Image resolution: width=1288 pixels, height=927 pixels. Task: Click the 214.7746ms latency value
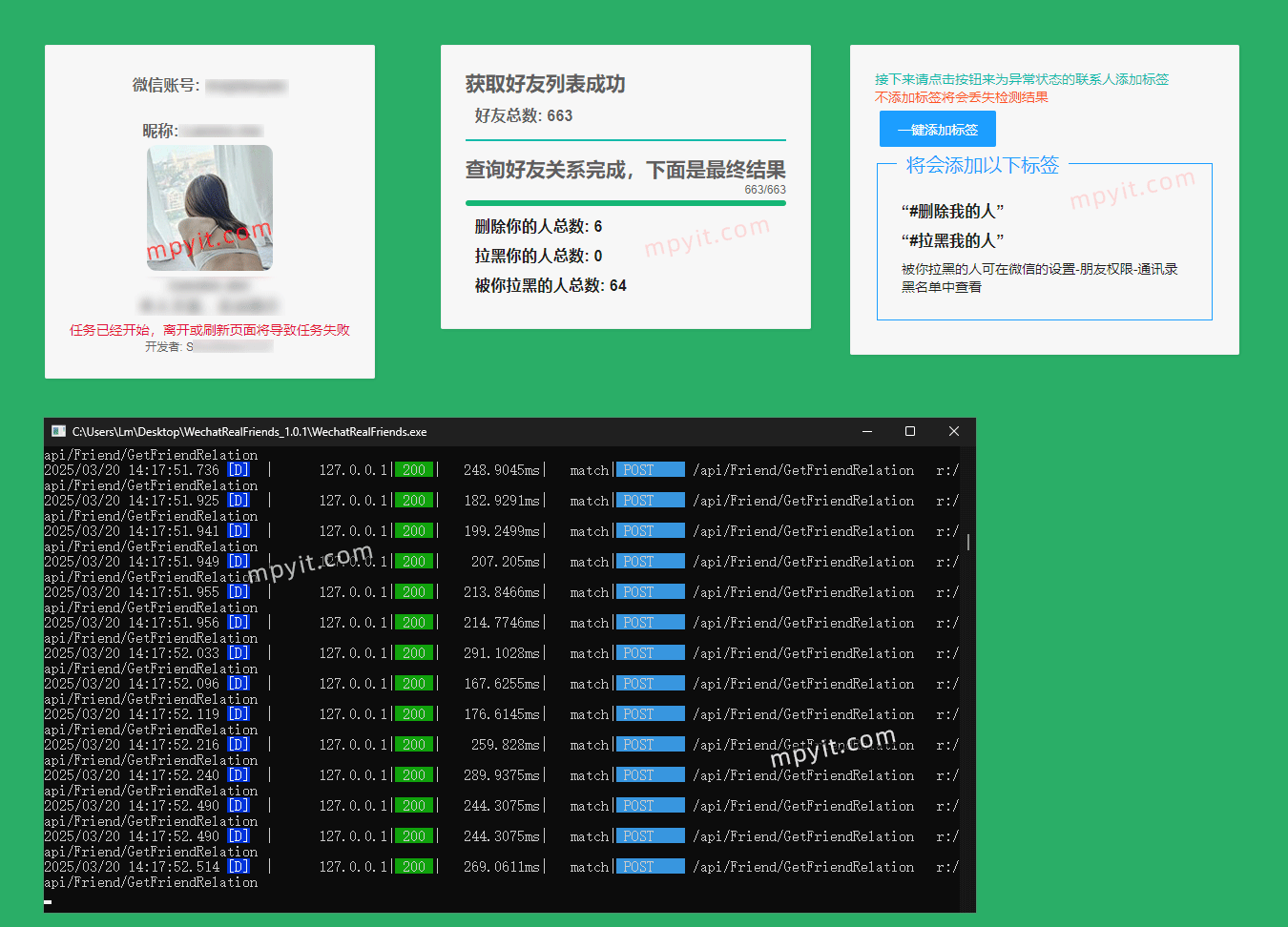[x=502, y=623]
